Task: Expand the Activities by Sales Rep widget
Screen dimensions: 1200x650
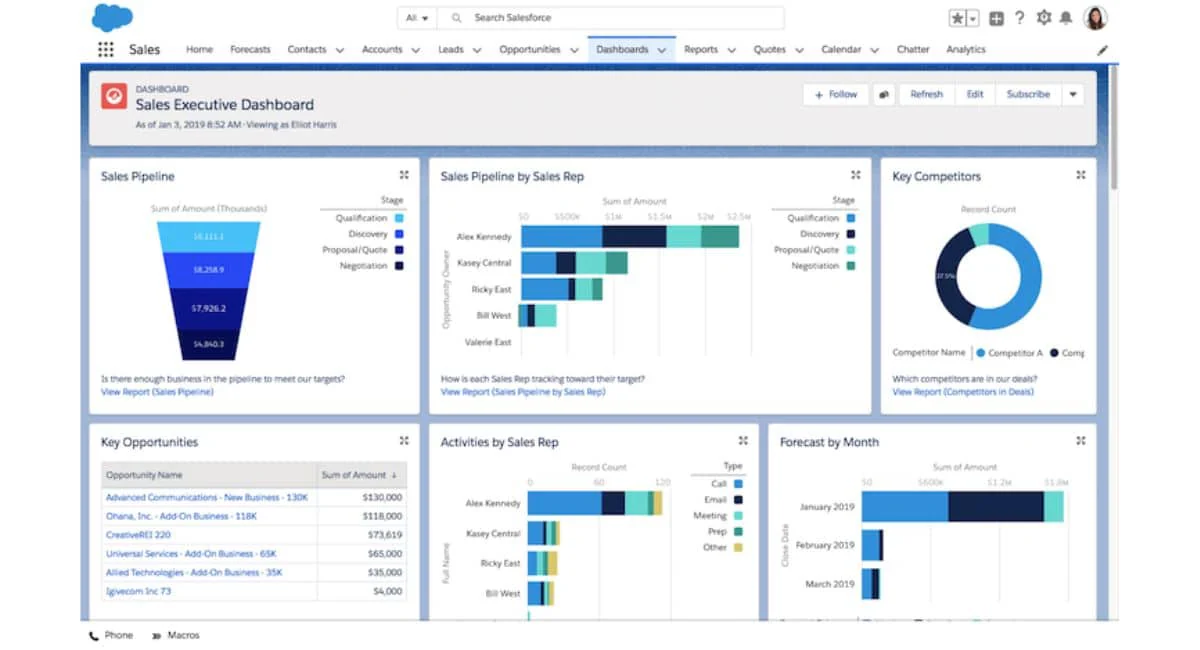Action: tap(743, 441)
